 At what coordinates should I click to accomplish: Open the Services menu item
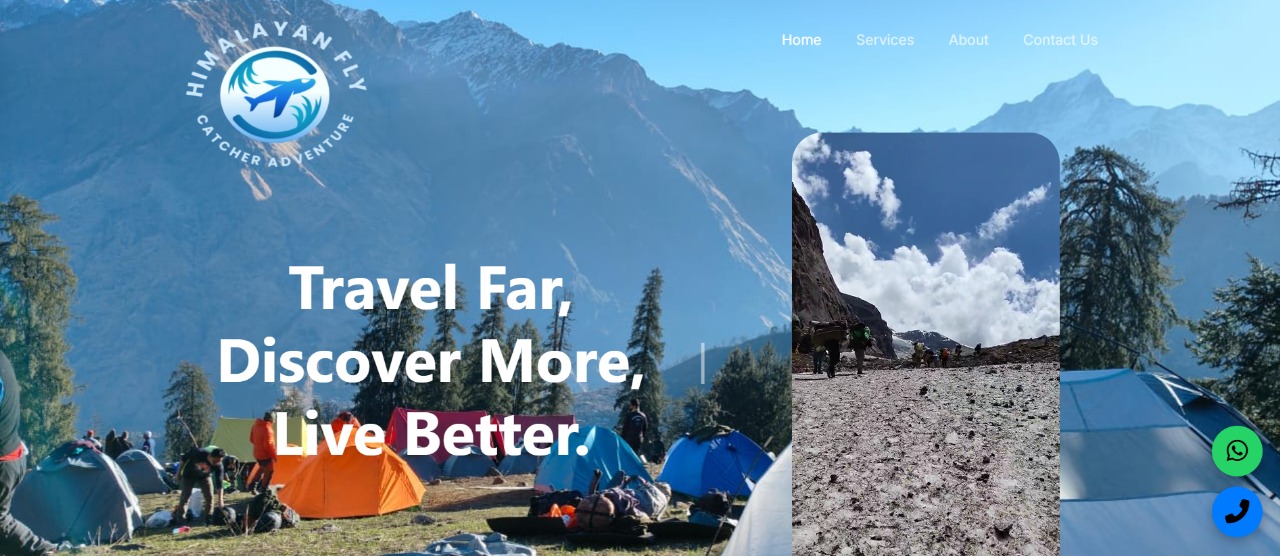[x=885, y=40]
